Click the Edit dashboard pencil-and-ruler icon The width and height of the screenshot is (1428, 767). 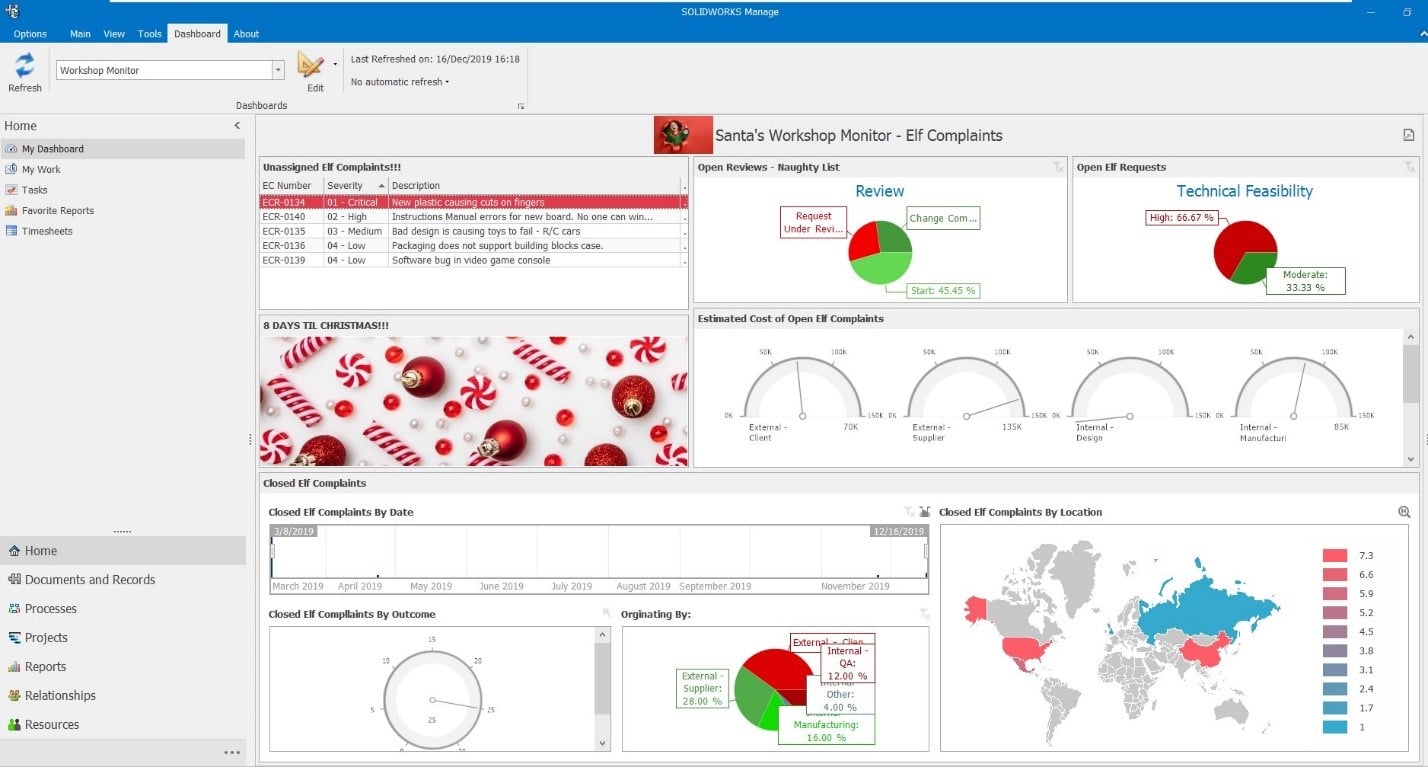311,65
